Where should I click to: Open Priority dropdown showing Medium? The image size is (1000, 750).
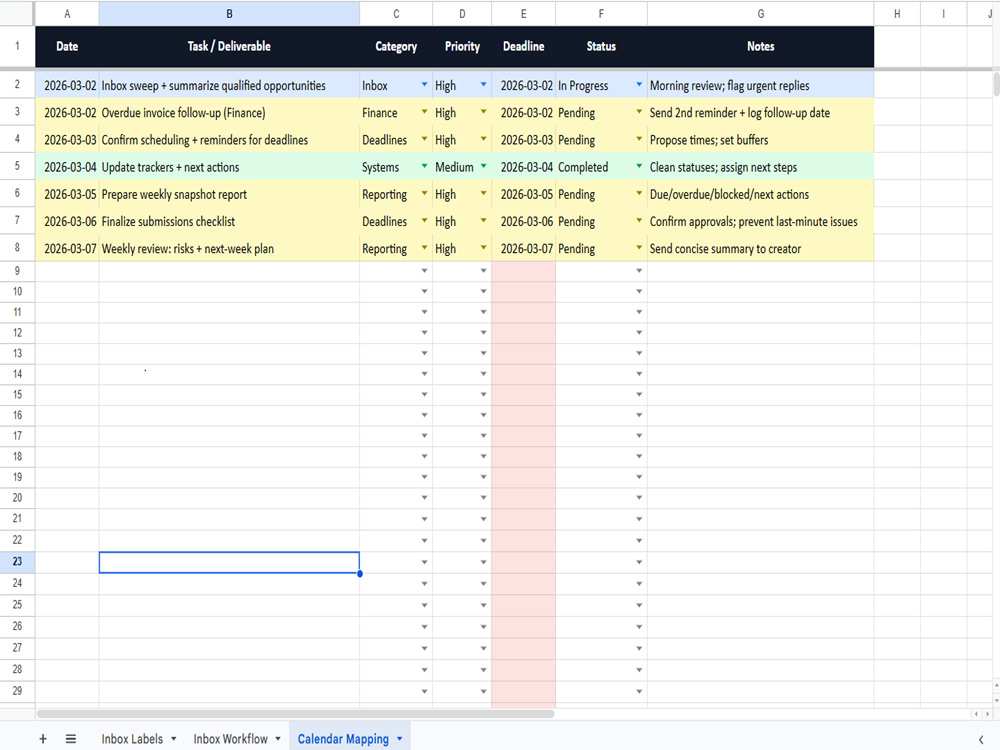click(483, 166)
